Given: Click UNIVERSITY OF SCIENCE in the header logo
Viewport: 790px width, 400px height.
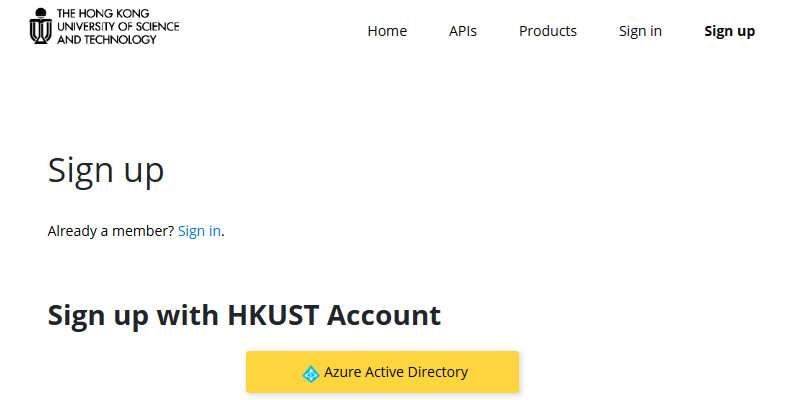Looking at the screenshot, I should pyautogui.click(x=118, y=26).
